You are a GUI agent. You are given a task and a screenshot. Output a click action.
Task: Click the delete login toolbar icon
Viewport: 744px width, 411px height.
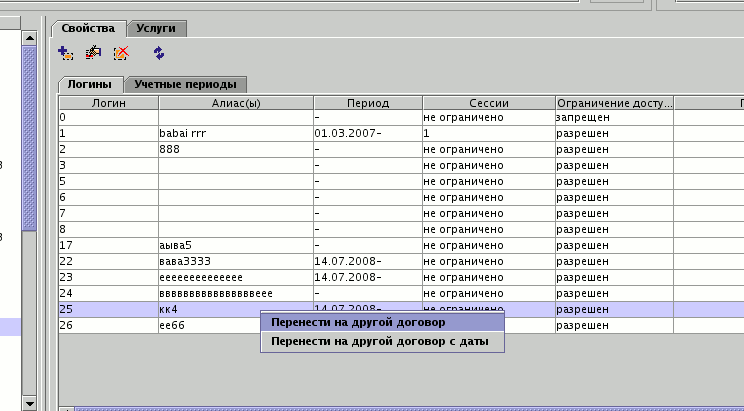[121, 53]
